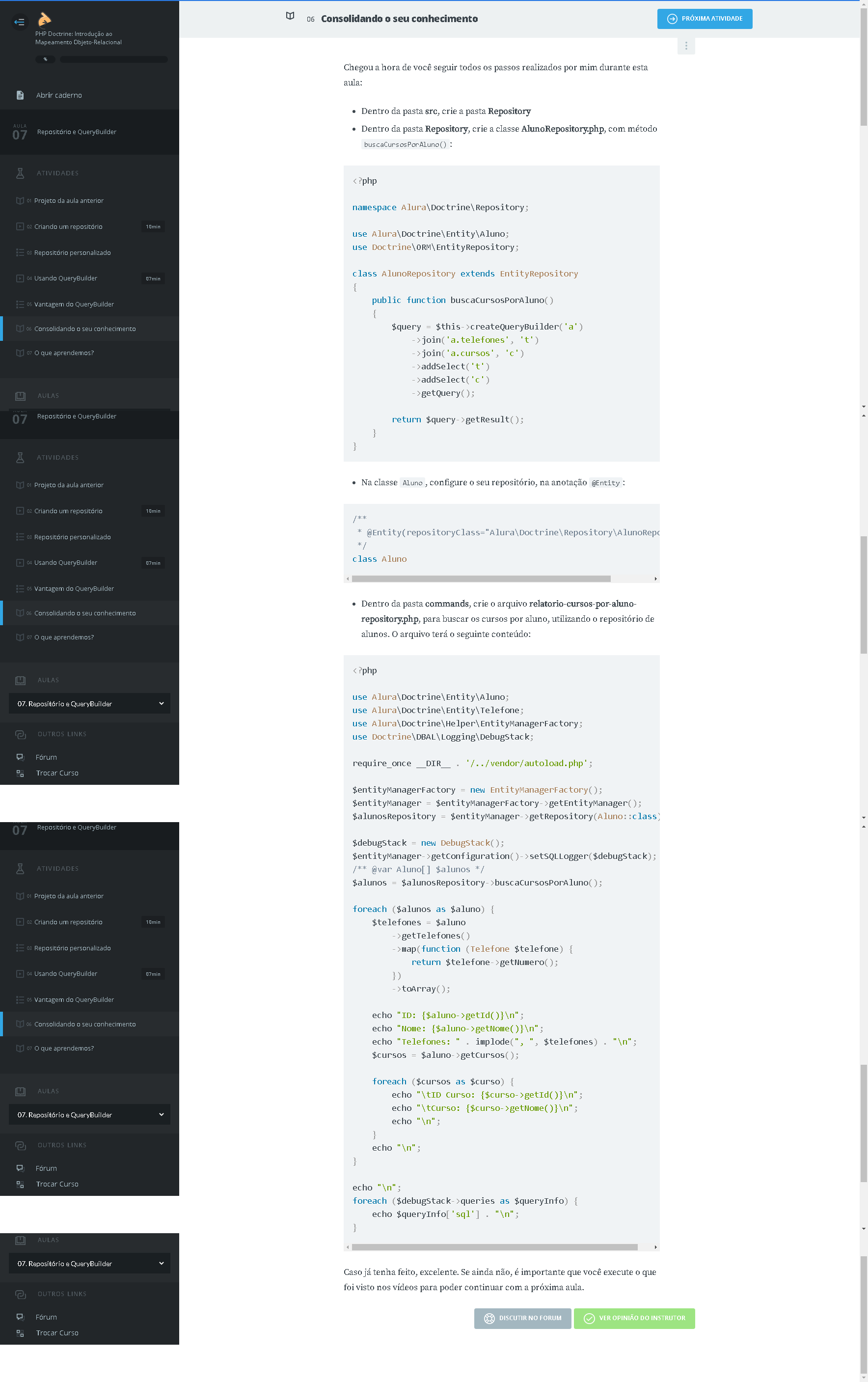Screen dimensions: 868x1382
Task: Click the arrow icon in Próxima Atividade
Action: pyautogui.click(x=672, y=19)
